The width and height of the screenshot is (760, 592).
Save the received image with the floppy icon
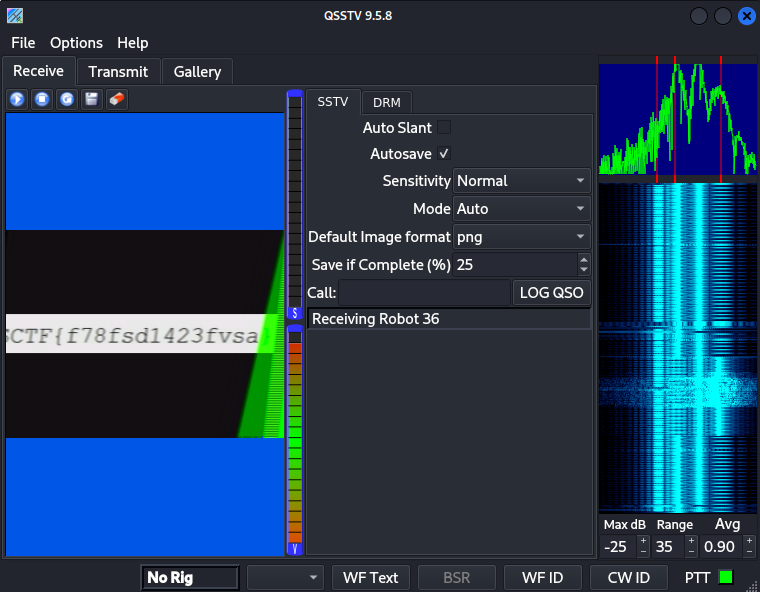click(92, 99)
